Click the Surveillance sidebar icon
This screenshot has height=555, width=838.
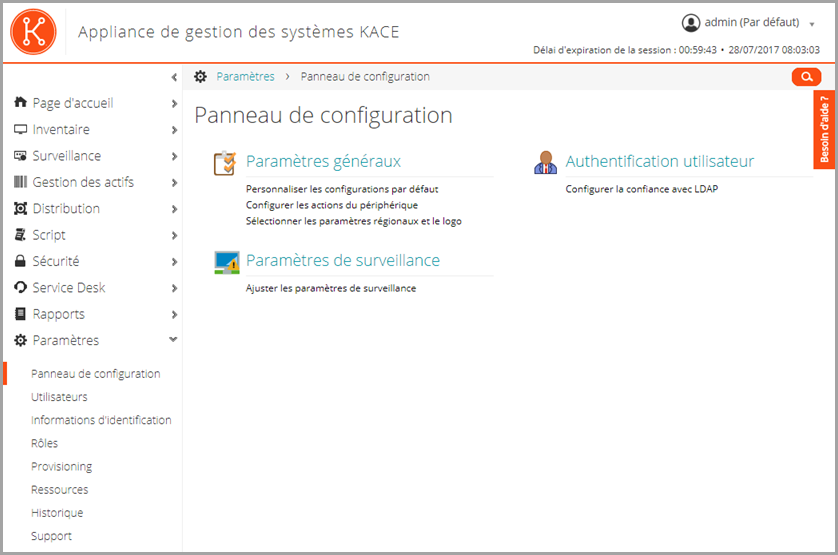click(x=20, y=156)
